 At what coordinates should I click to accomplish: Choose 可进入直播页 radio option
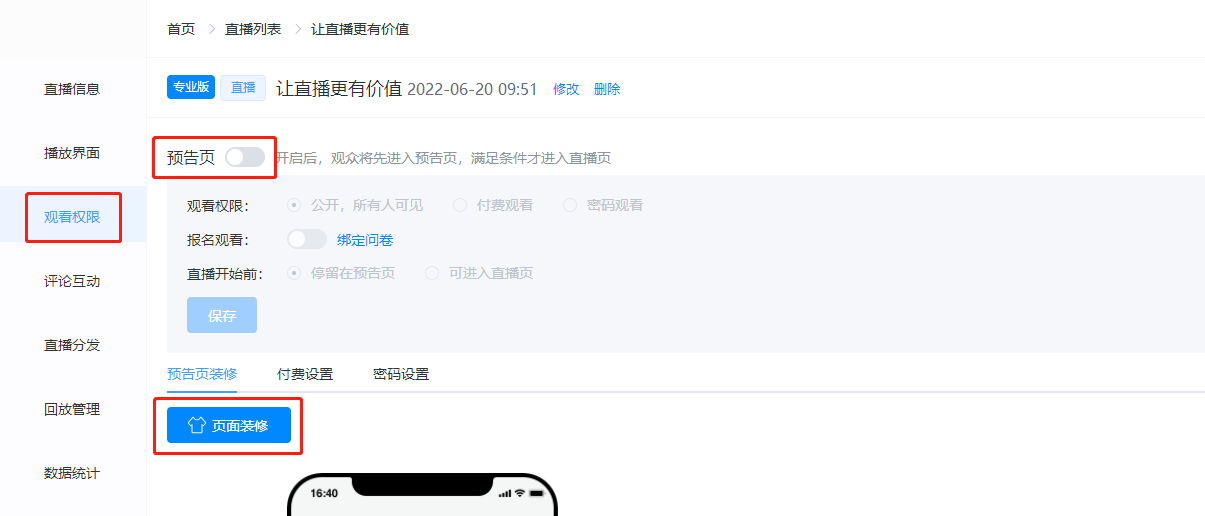point(479,273)
